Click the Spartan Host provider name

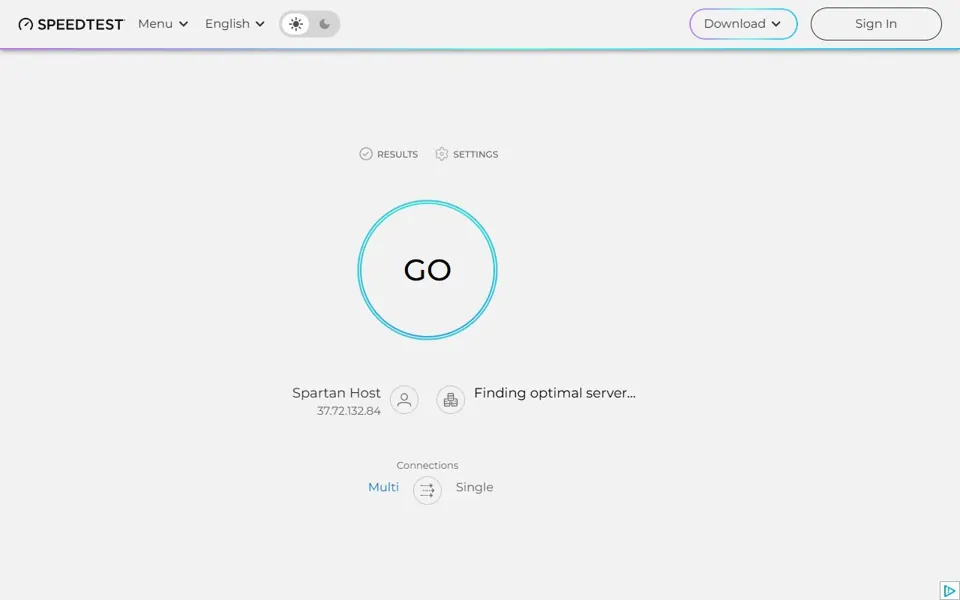pos(336,393)
